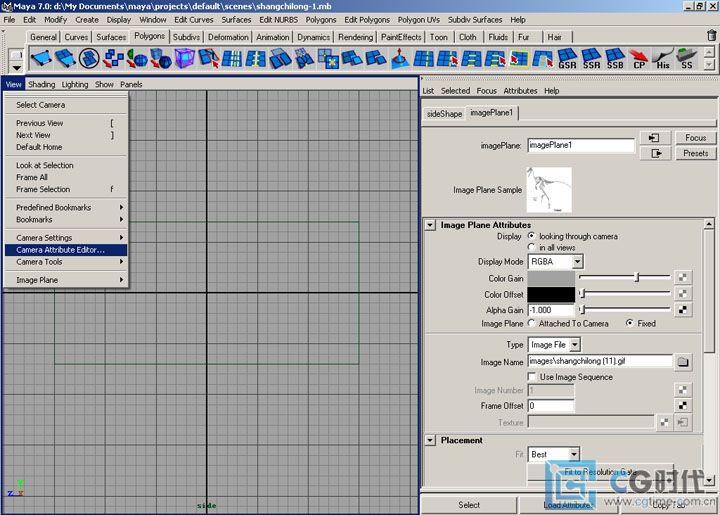Open the Shading panel menu
This screenshot has height=515, width=720.
click(x=41, y=84)
